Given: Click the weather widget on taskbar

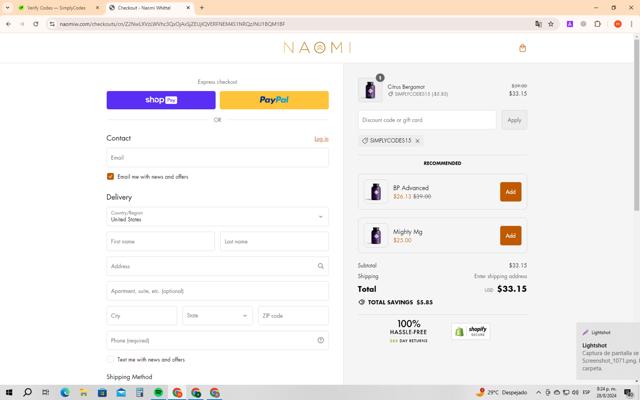Looking at the screenshot, I should coord(501,393).
